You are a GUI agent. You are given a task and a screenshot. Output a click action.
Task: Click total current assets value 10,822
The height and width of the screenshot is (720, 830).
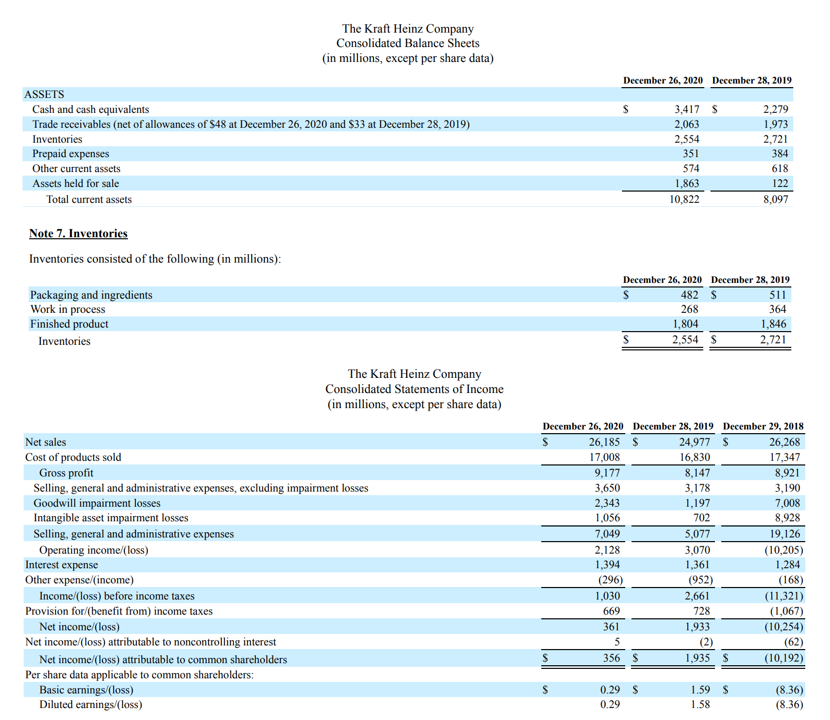(684, 200)
